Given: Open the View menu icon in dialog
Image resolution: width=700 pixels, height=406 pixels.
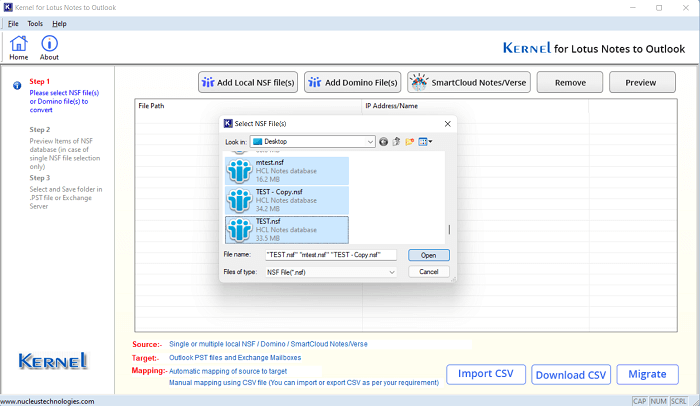Looking at the screenshot, I should click(x=425, y=142).
